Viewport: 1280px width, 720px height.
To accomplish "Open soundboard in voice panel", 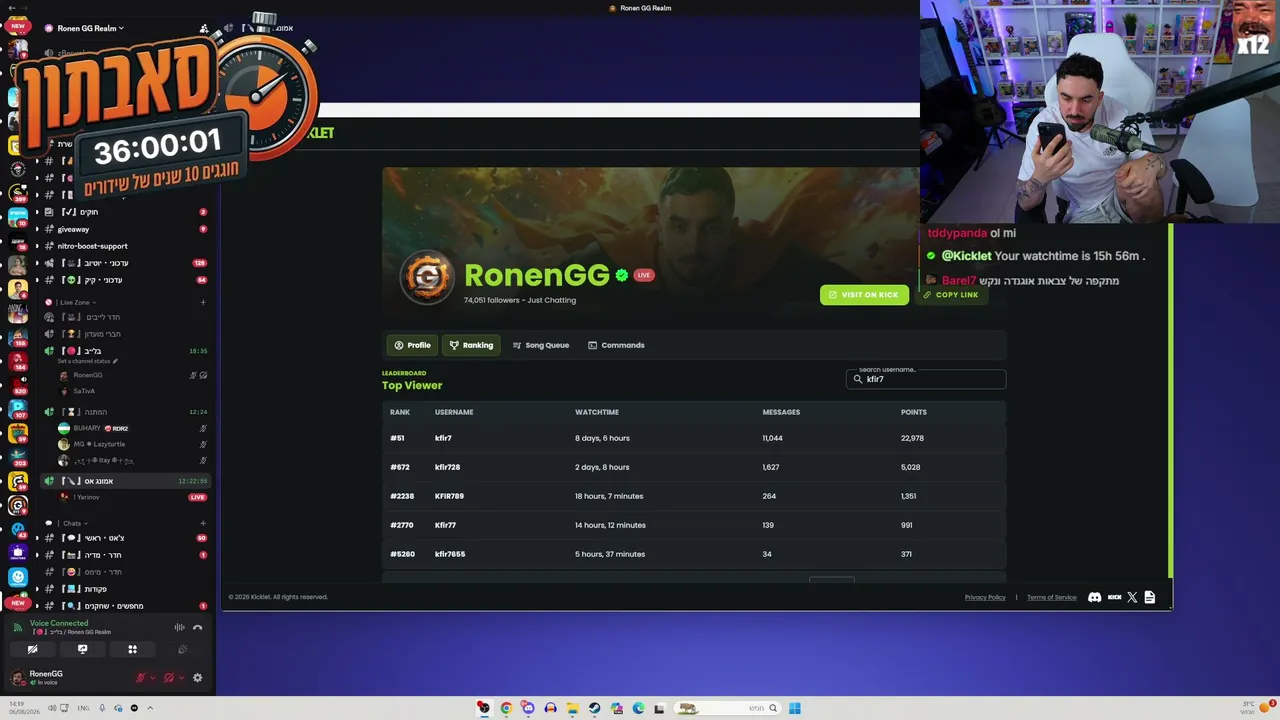I will coord(182,649).
